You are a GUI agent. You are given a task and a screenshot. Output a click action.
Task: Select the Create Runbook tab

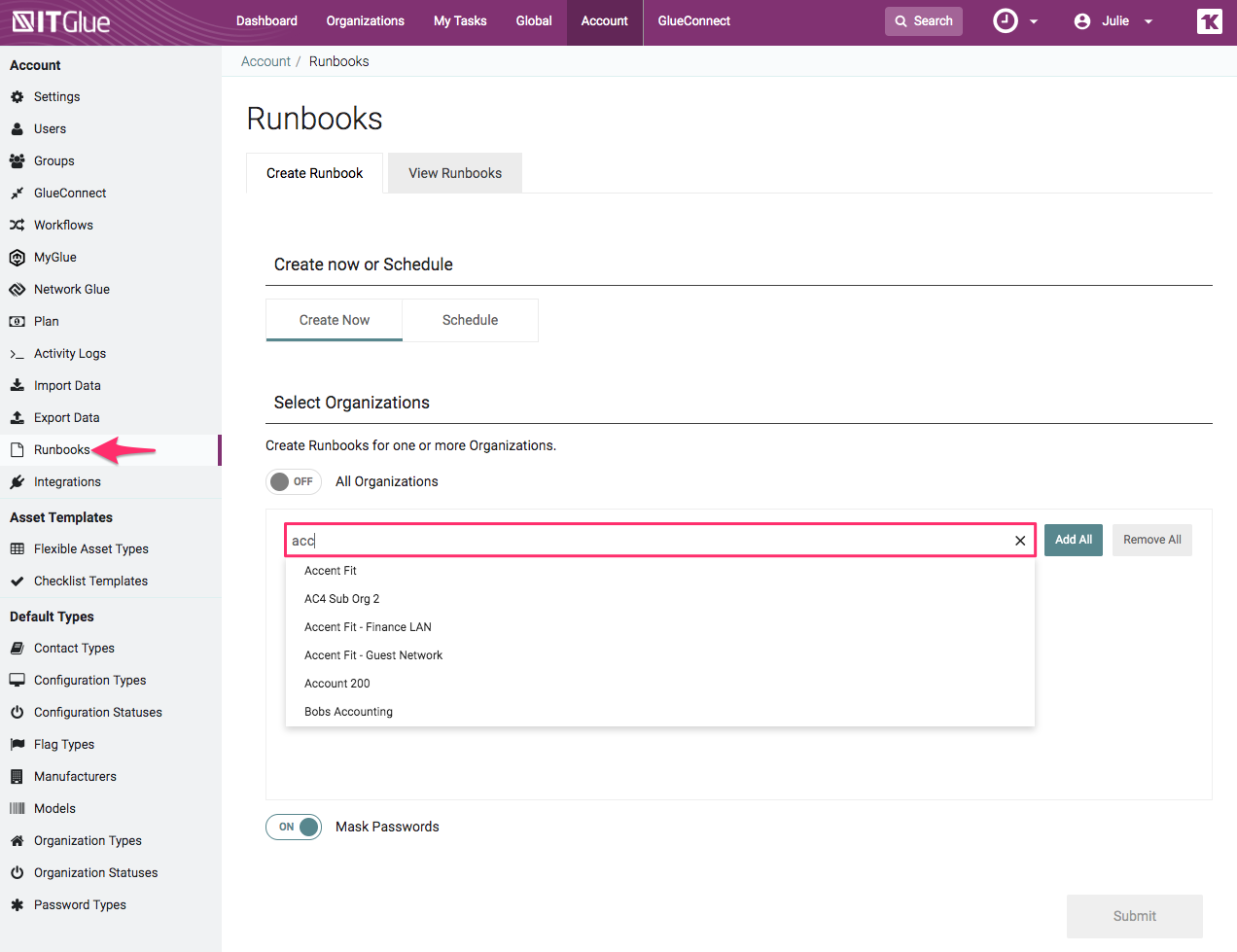tap(314, 173)
